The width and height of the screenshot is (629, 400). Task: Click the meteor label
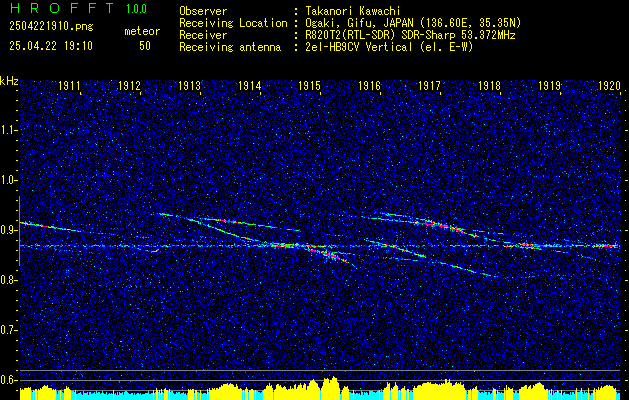click(x=142, y=31)
